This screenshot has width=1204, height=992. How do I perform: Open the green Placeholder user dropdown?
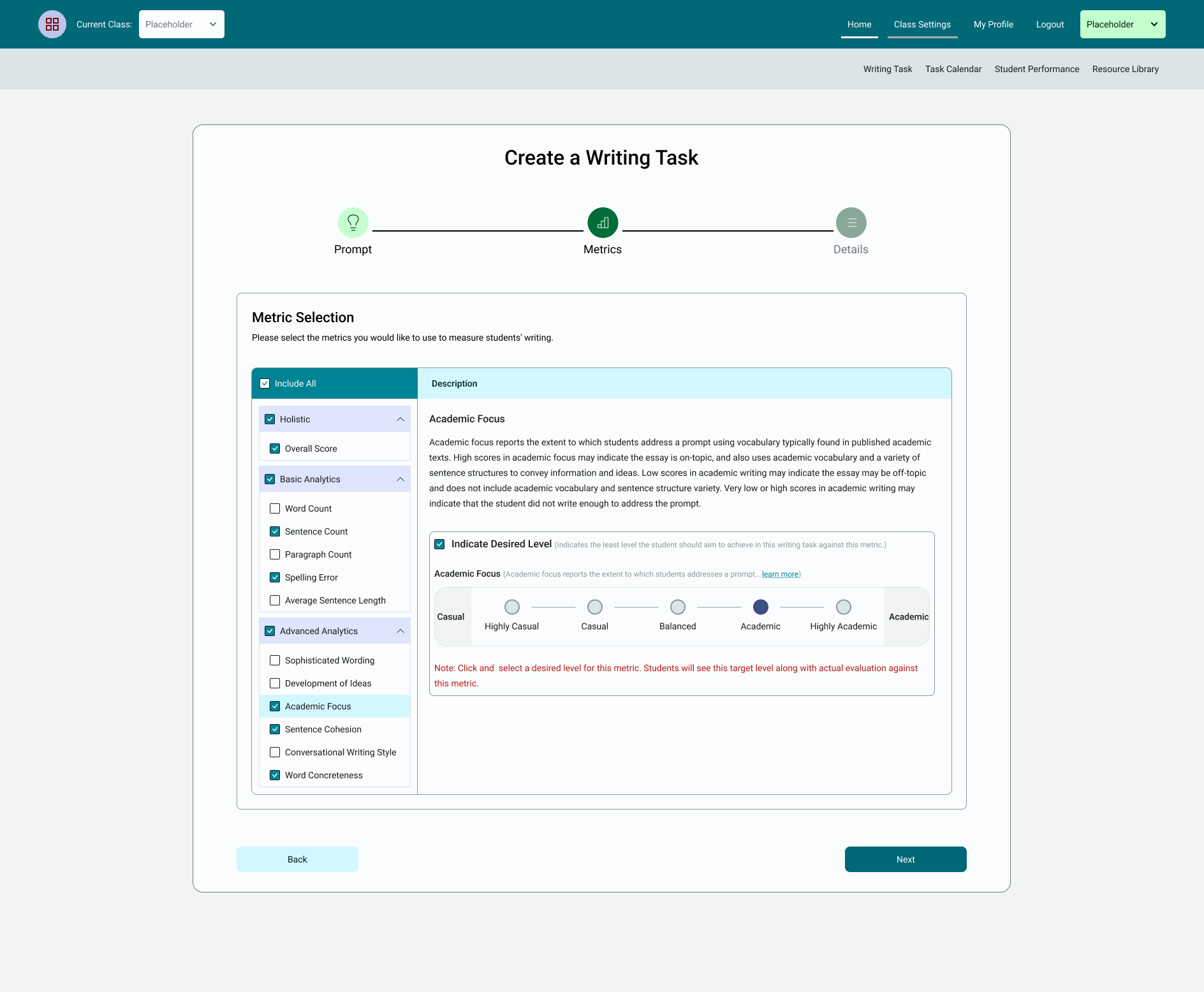1122,24
